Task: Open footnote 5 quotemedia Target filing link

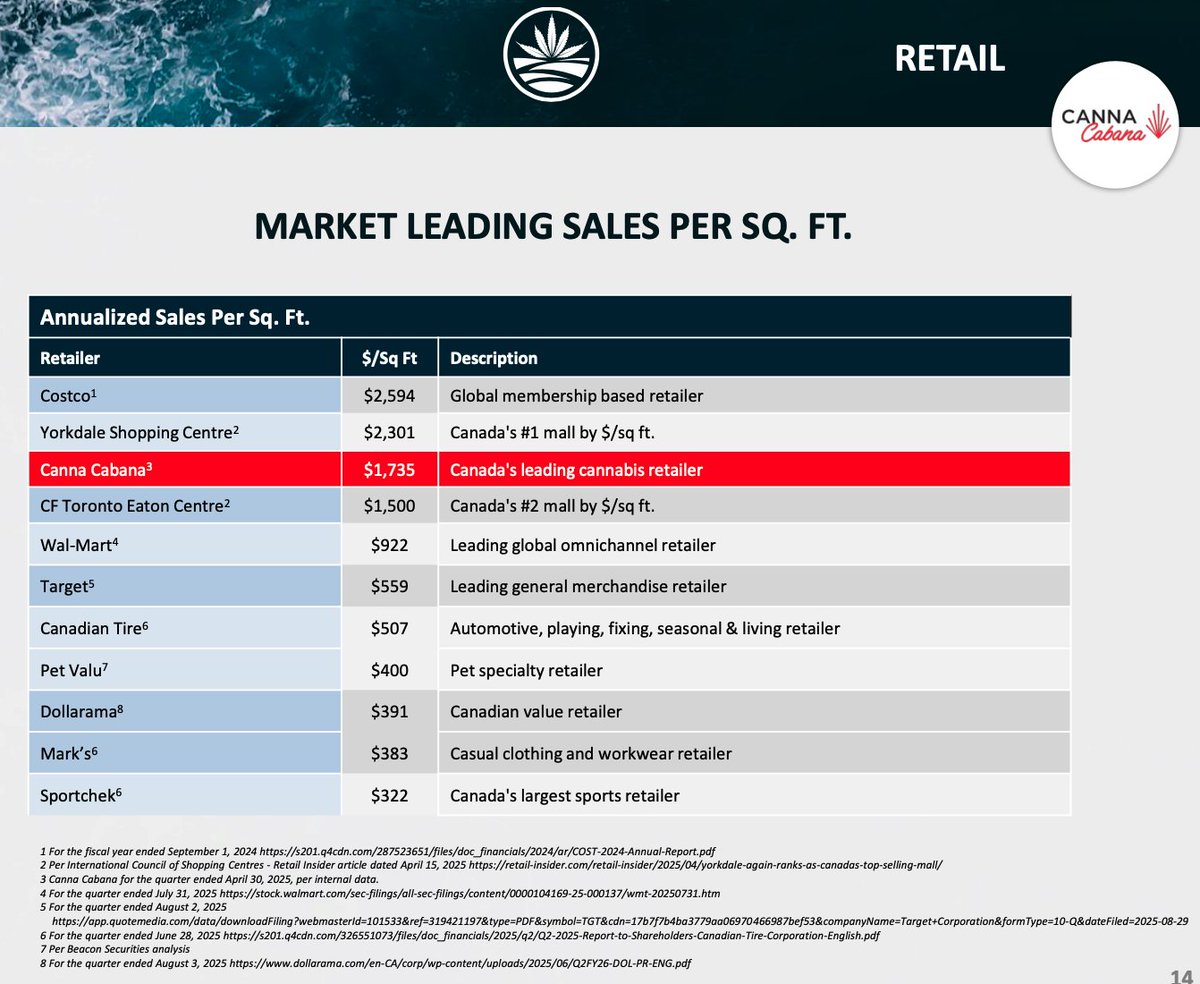Action: click(618, 921)
